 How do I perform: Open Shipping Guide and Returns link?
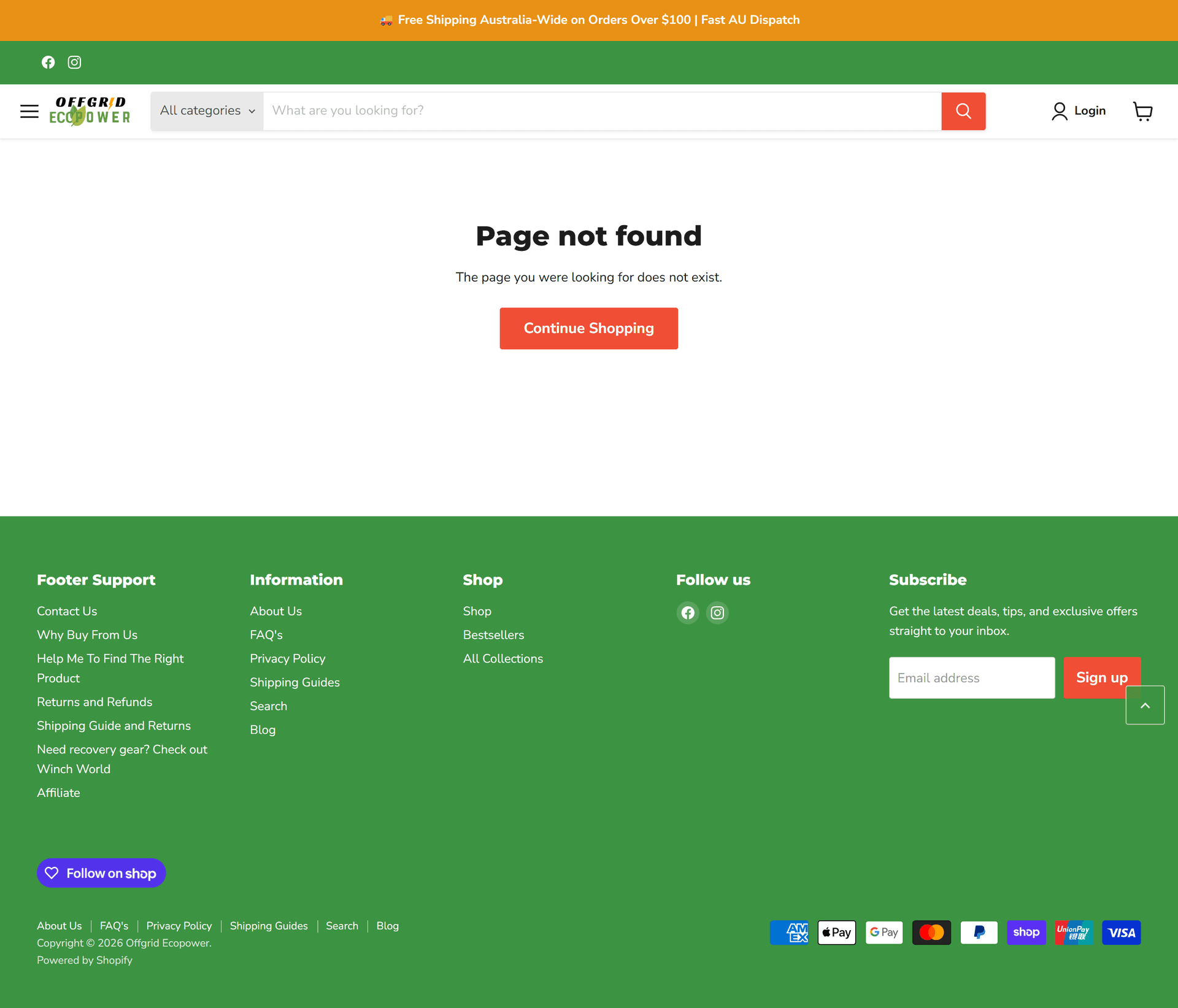(x=114, y=726)
